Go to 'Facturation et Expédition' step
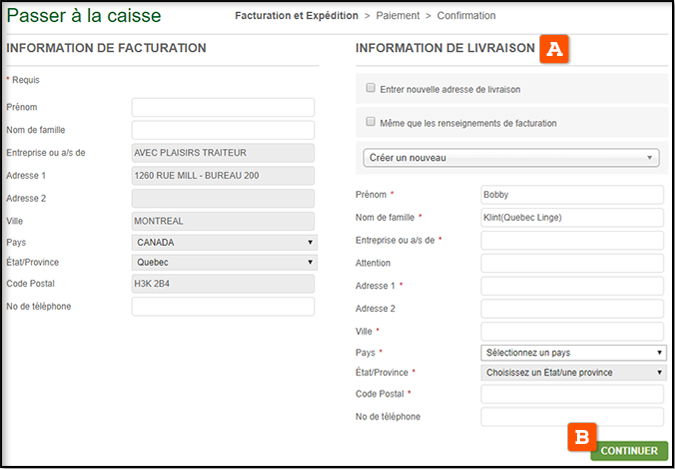The image size is (675, 469). [296, 16]
